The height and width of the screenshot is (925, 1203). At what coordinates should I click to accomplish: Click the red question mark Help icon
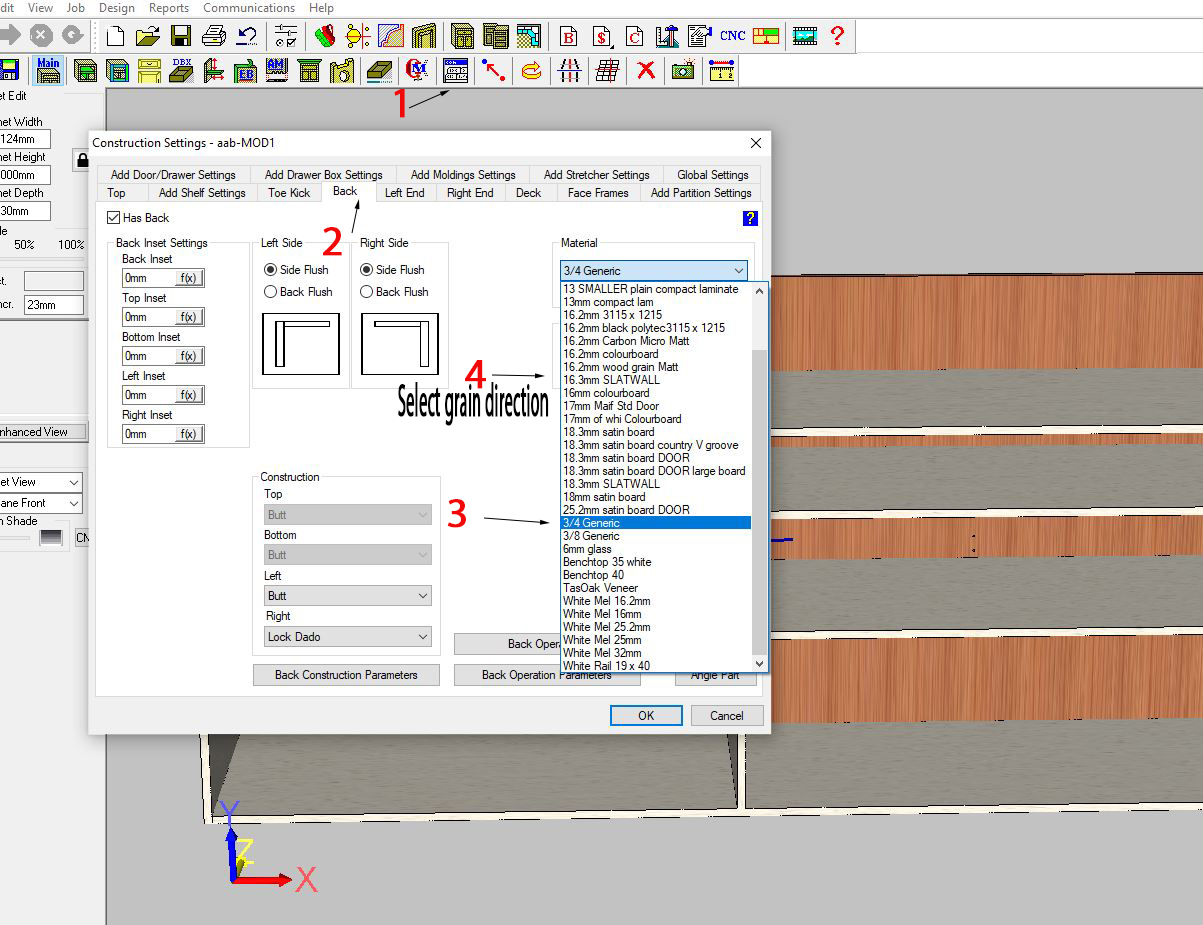(837, 36)
